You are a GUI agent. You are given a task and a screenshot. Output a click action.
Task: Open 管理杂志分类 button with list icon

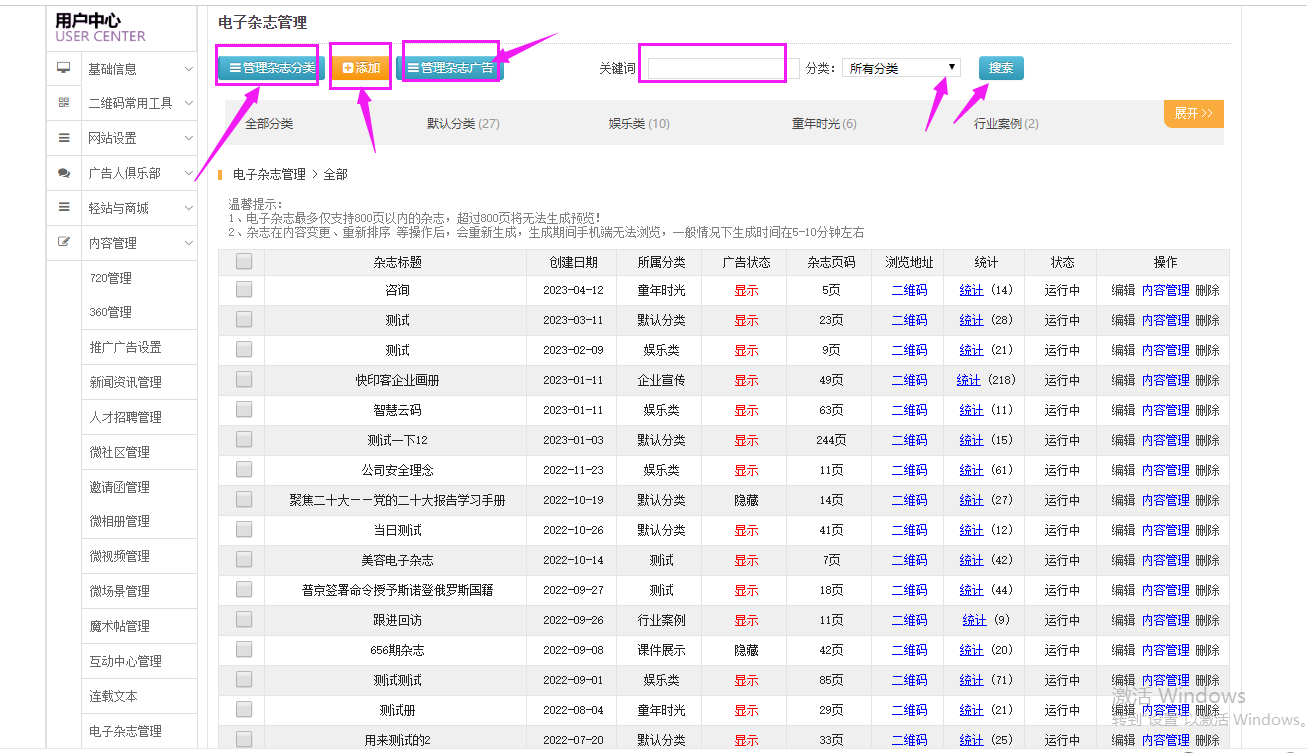[271, 68]
